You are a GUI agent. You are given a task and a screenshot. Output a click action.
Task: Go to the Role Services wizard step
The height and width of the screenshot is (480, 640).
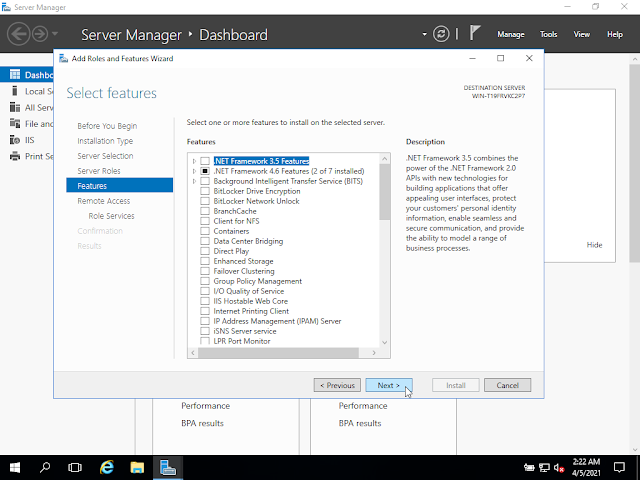pos(111,216)
